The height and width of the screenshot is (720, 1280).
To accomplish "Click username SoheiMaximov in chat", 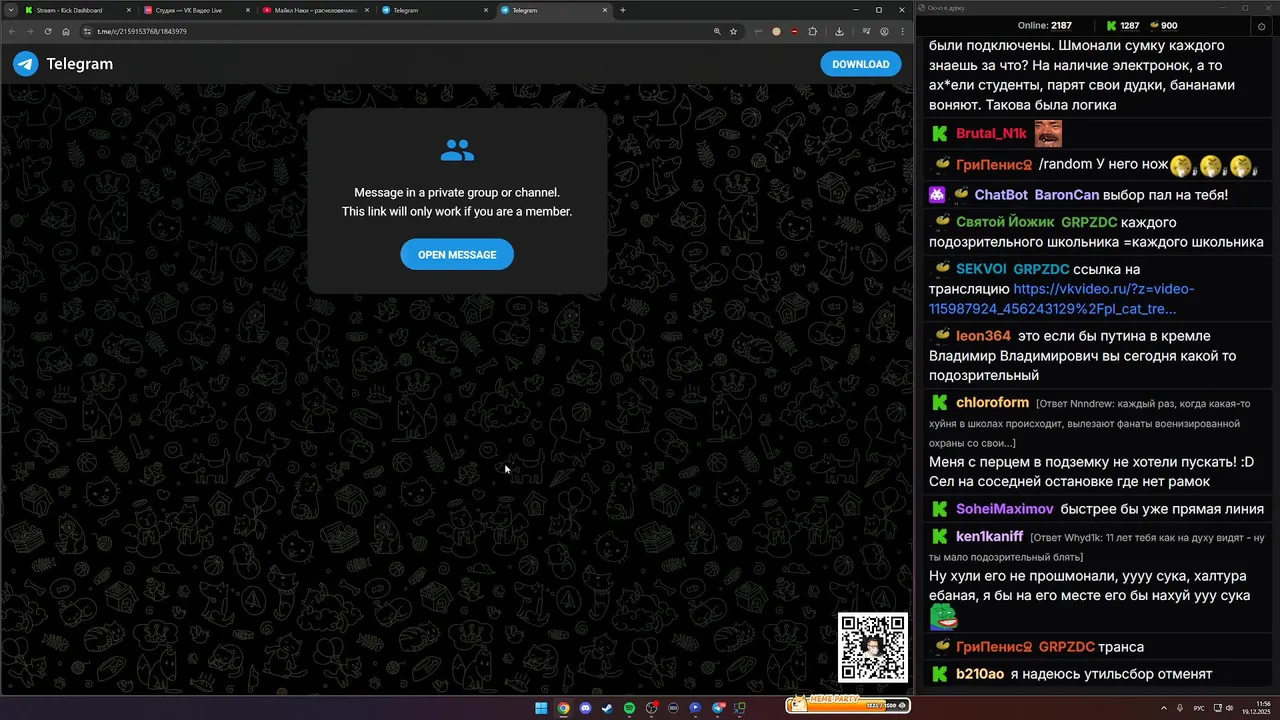I will [1005, 509].
